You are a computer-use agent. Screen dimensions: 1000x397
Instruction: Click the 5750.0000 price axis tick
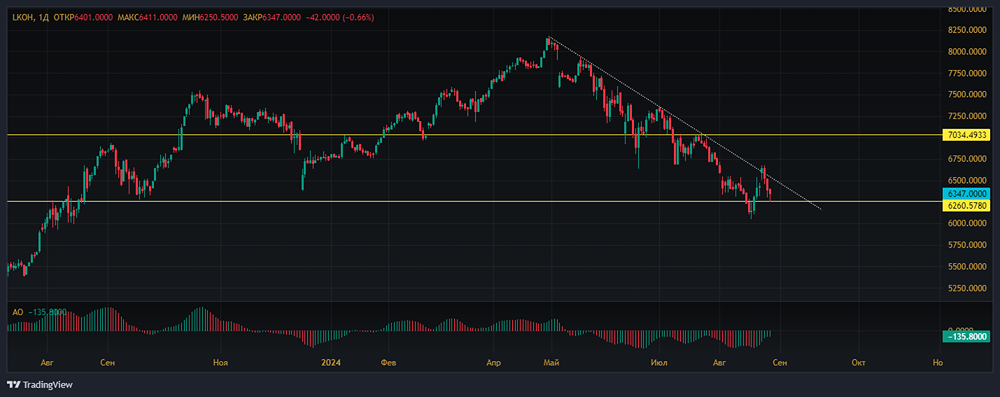click(967, 245)
